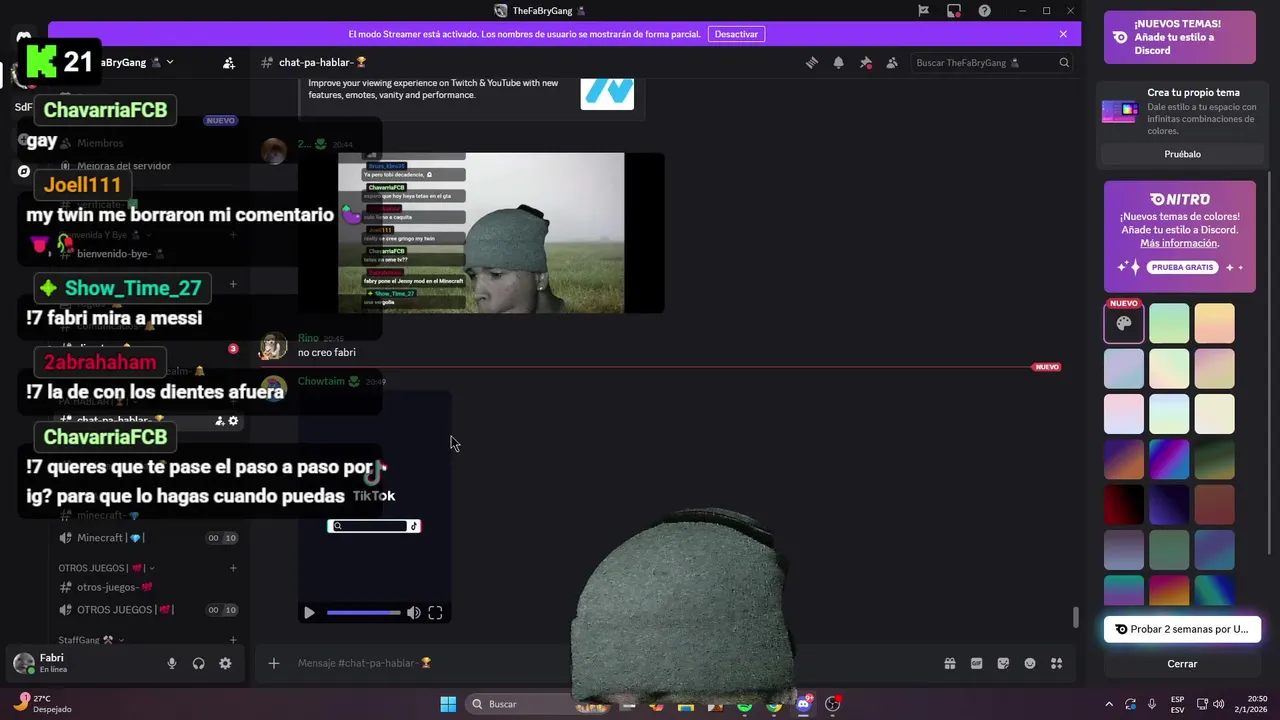Open the Threads icon in the channel header

(812, 62)
